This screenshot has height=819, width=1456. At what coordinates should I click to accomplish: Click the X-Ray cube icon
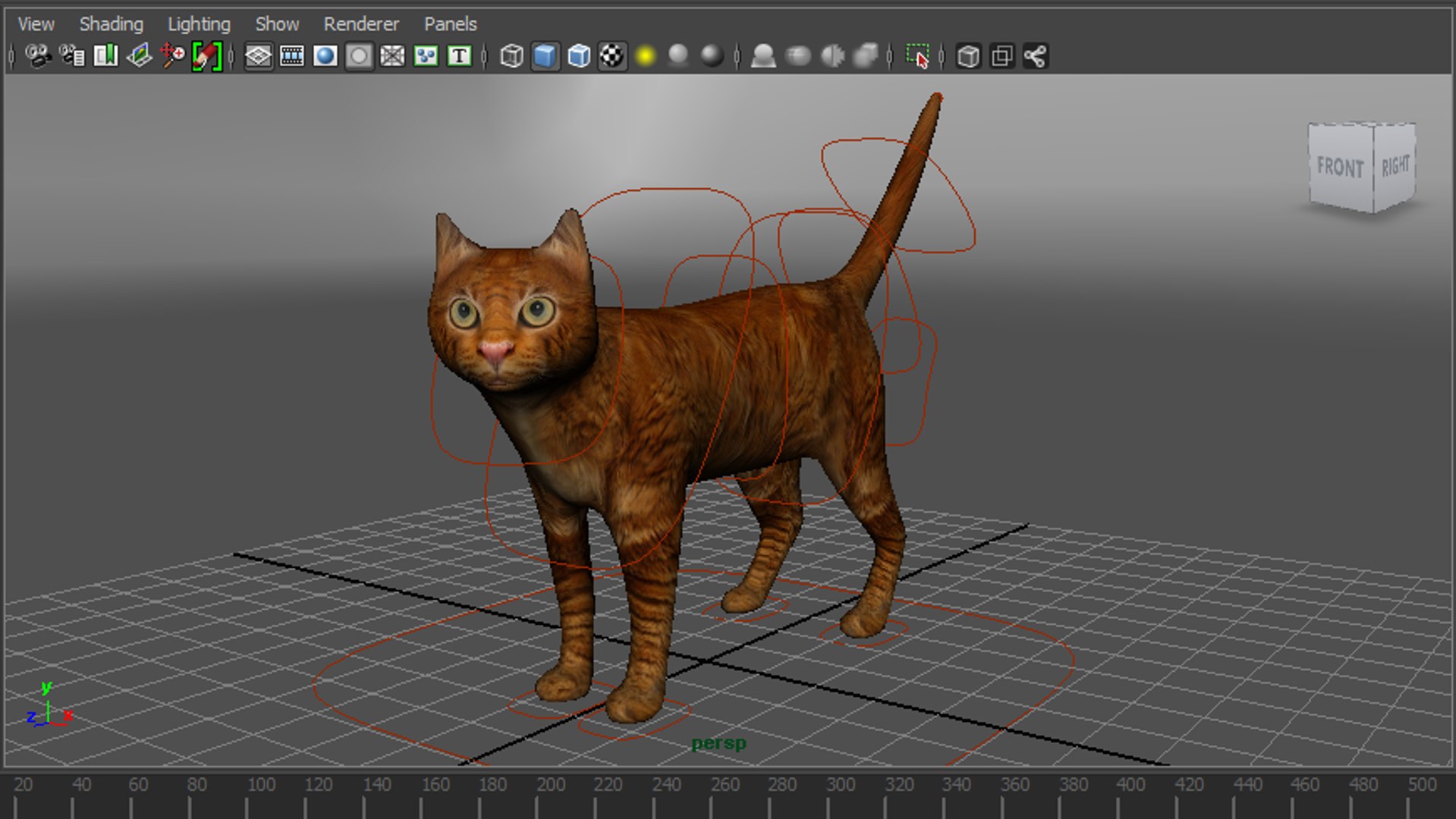[x=969, y=56]
